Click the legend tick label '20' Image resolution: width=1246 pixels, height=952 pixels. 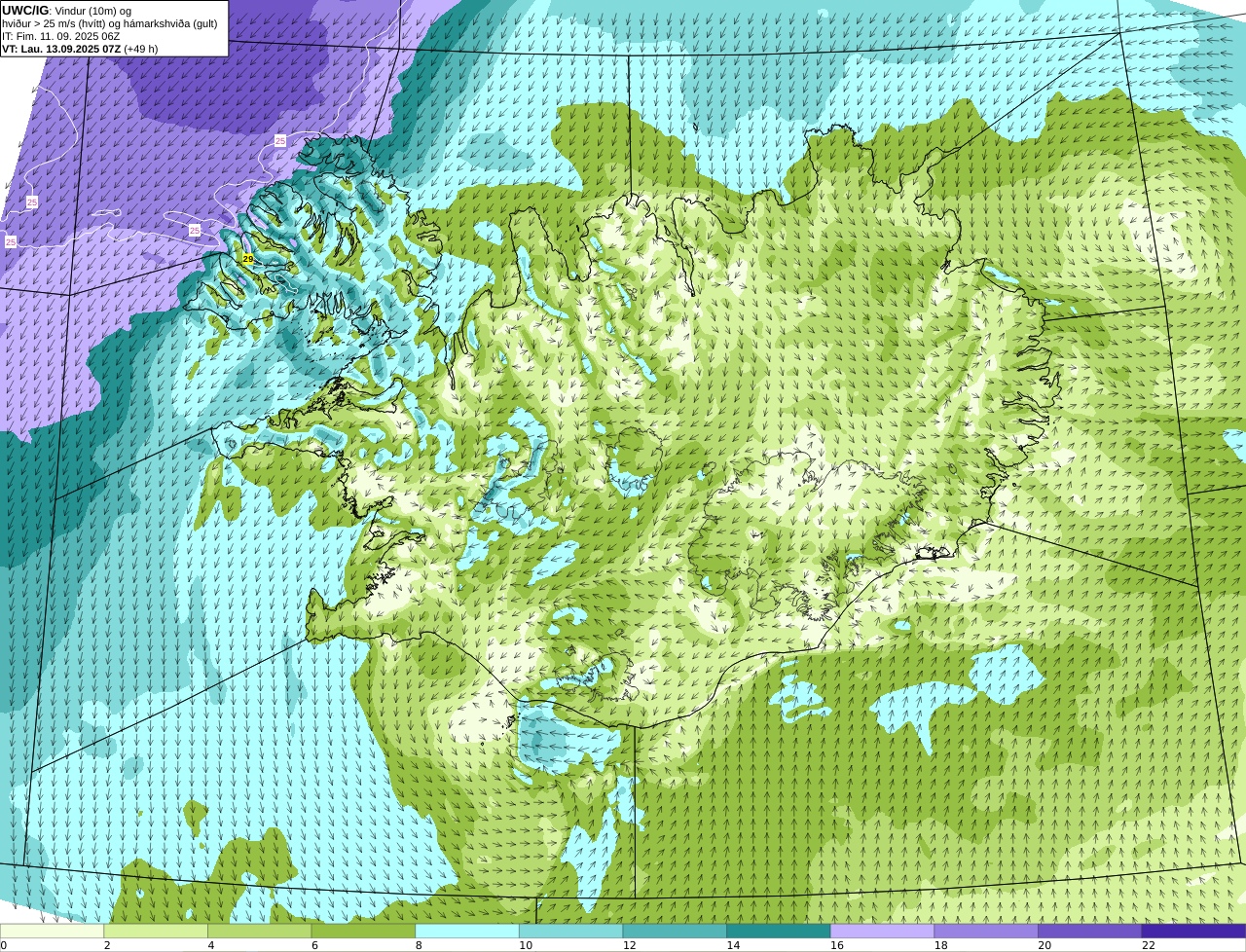click(x=1044, y=945)
